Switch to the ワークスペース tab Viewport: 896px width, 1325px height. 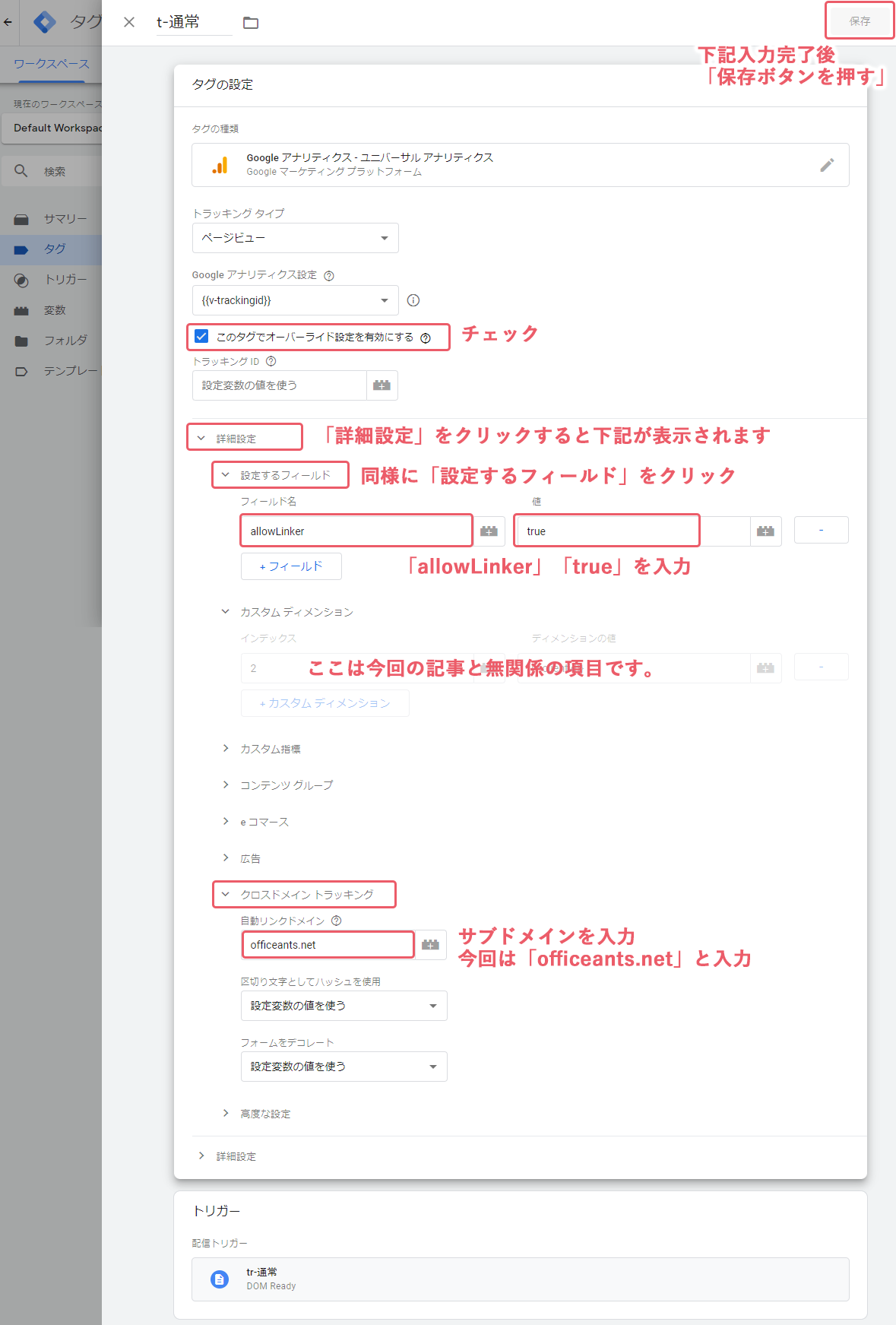(x=52, y=64)
